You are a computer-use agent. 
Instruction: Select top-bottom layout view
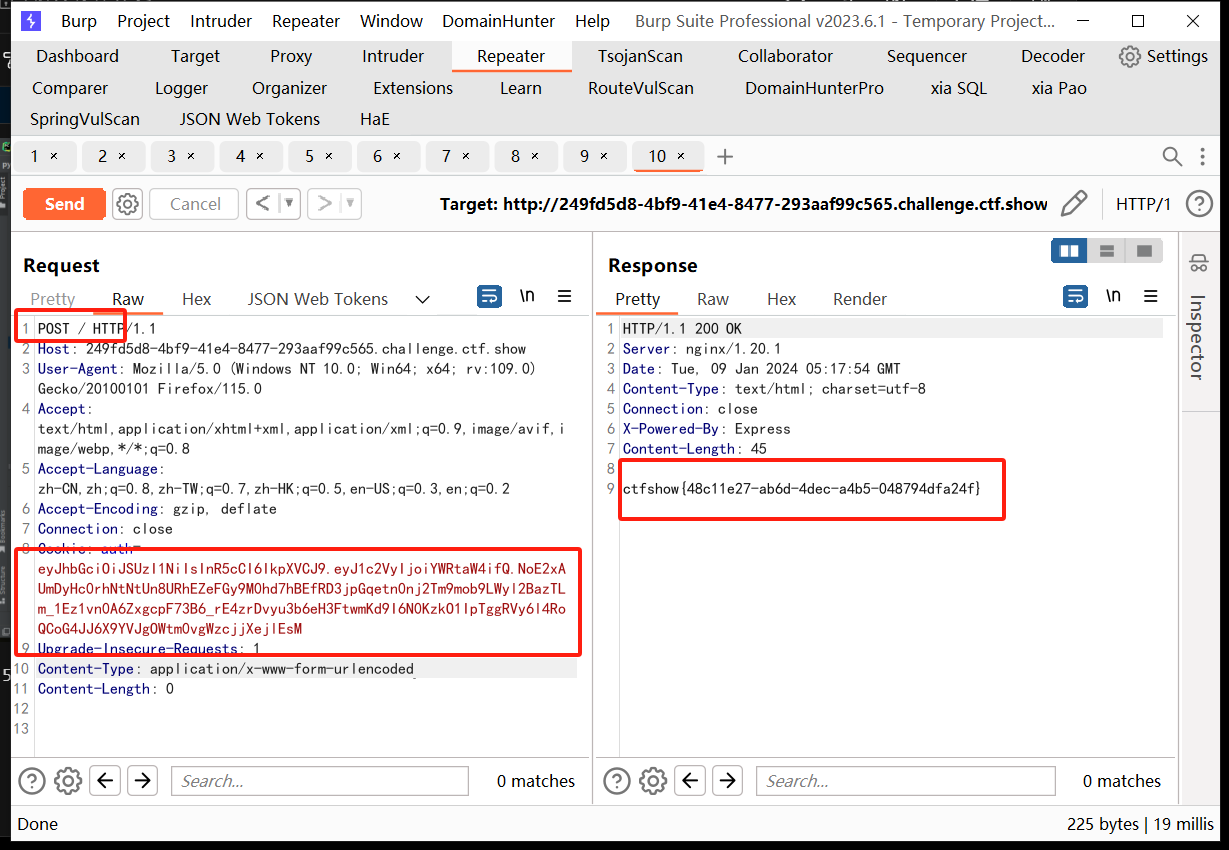pos(1107,250)
